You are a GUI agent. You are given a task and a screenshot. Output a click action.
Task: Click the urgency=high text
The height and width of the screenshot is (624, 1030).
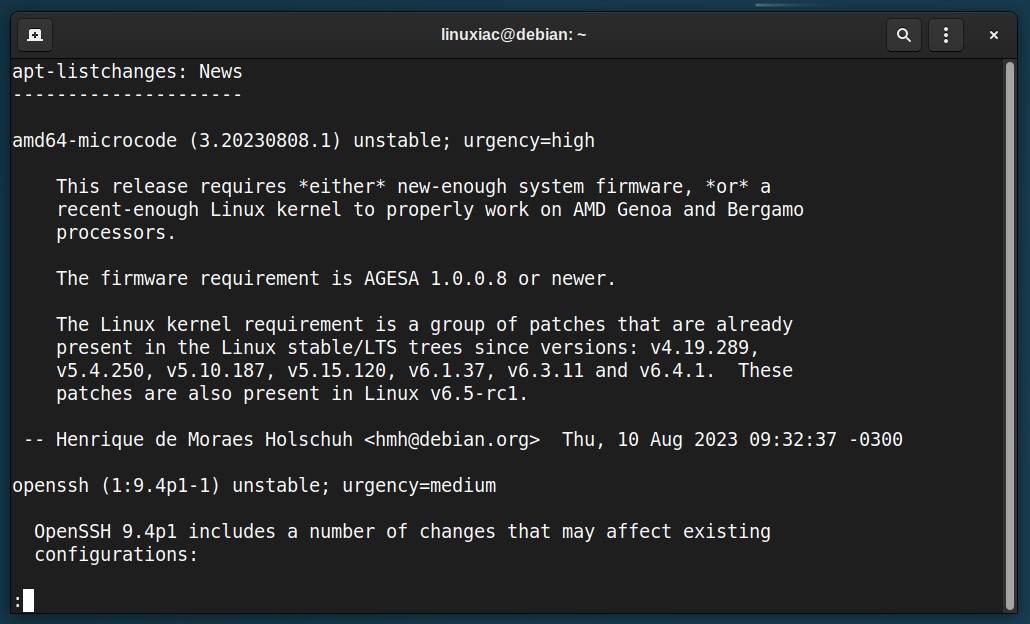(x=529, y=141)
